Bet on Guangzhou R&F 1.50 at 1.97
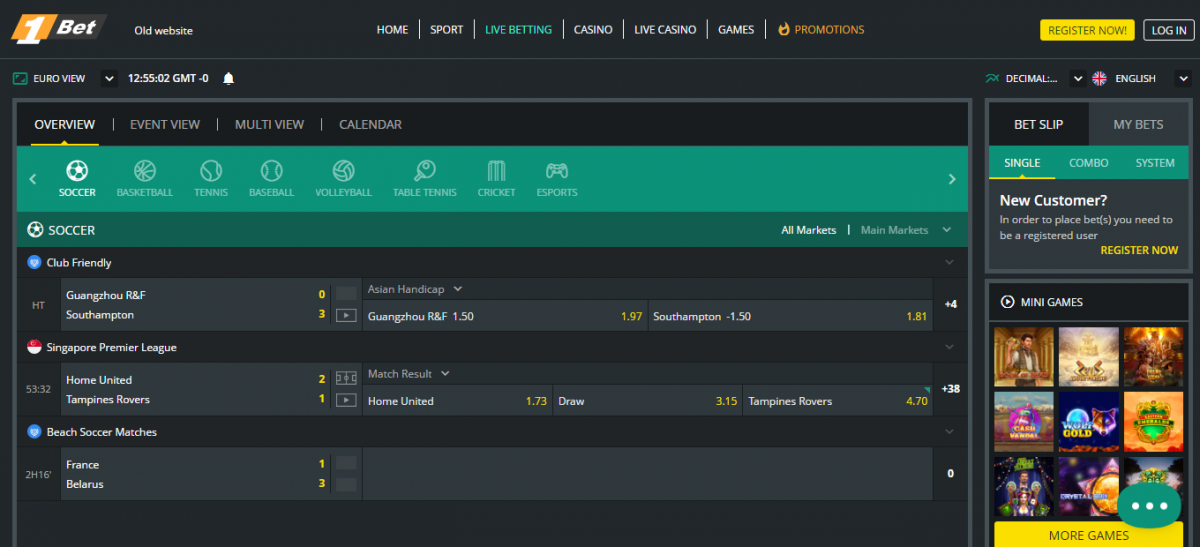Screen dimensions: 1200x547 coord(505,316)
